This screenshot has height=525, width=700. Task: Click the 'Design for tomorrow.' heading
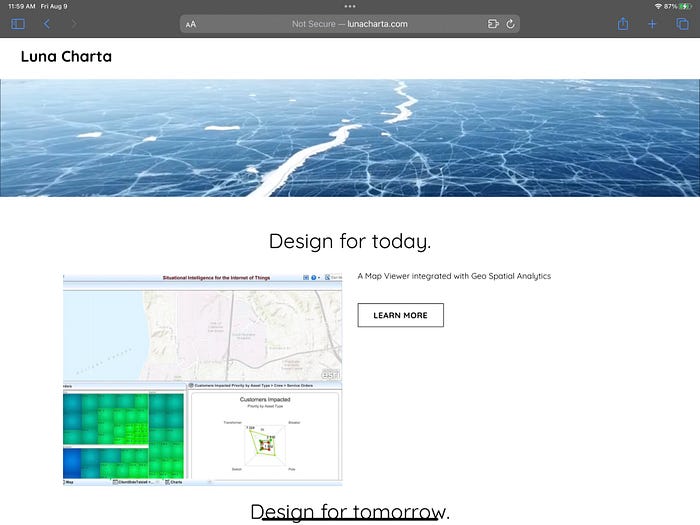pyautogui.click(x=350, y=512)
